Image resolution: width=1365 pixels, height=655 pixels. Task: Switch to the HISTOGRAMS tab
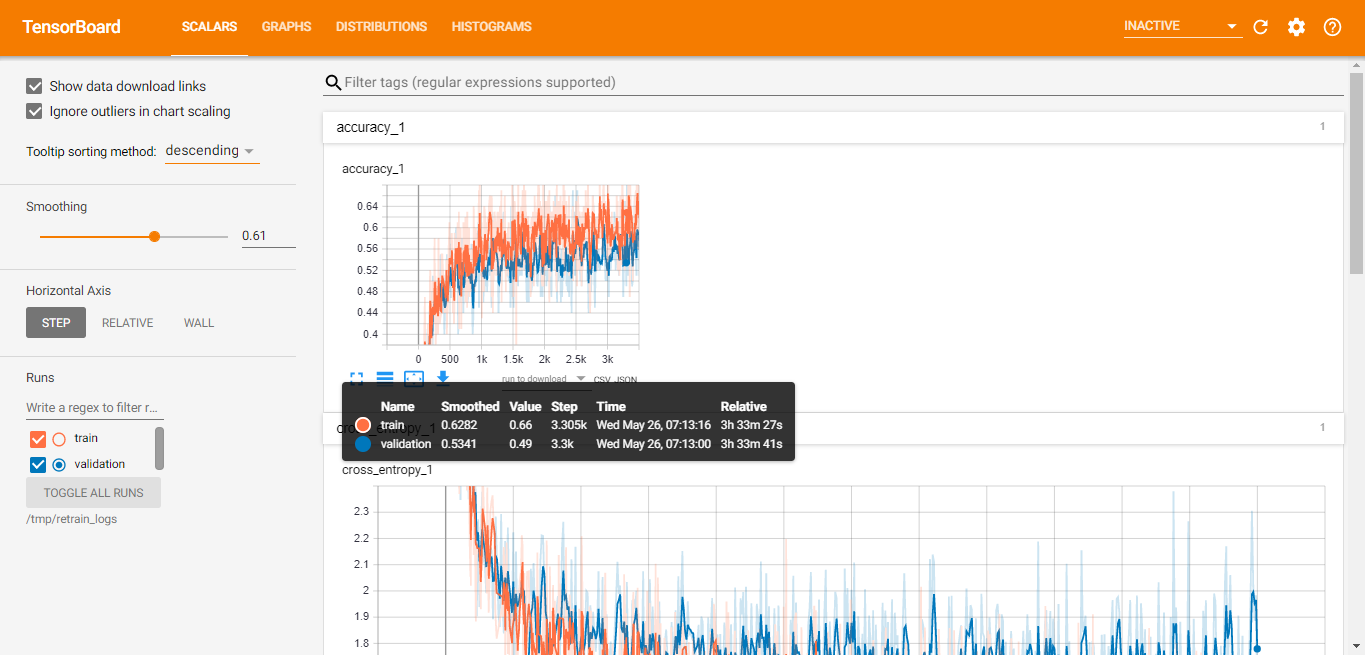(x=491, y=27)
